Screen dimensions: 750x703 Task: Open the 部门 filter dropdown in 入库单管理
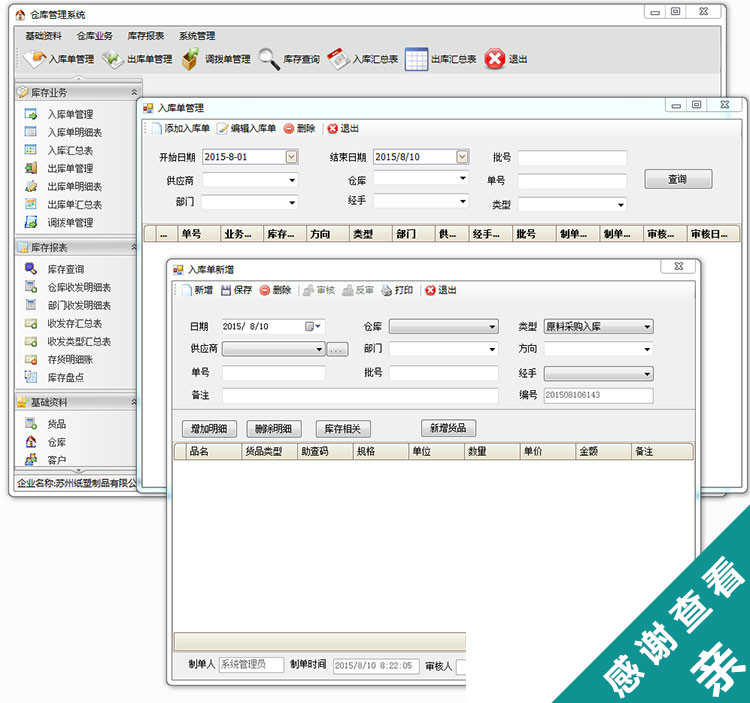292,202
